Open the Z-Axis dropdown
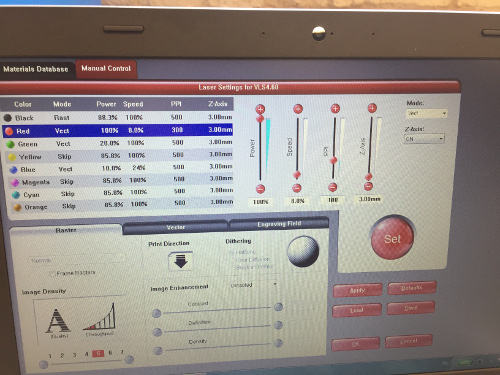Screen dimensions: 500x375 tap(424, 138)
